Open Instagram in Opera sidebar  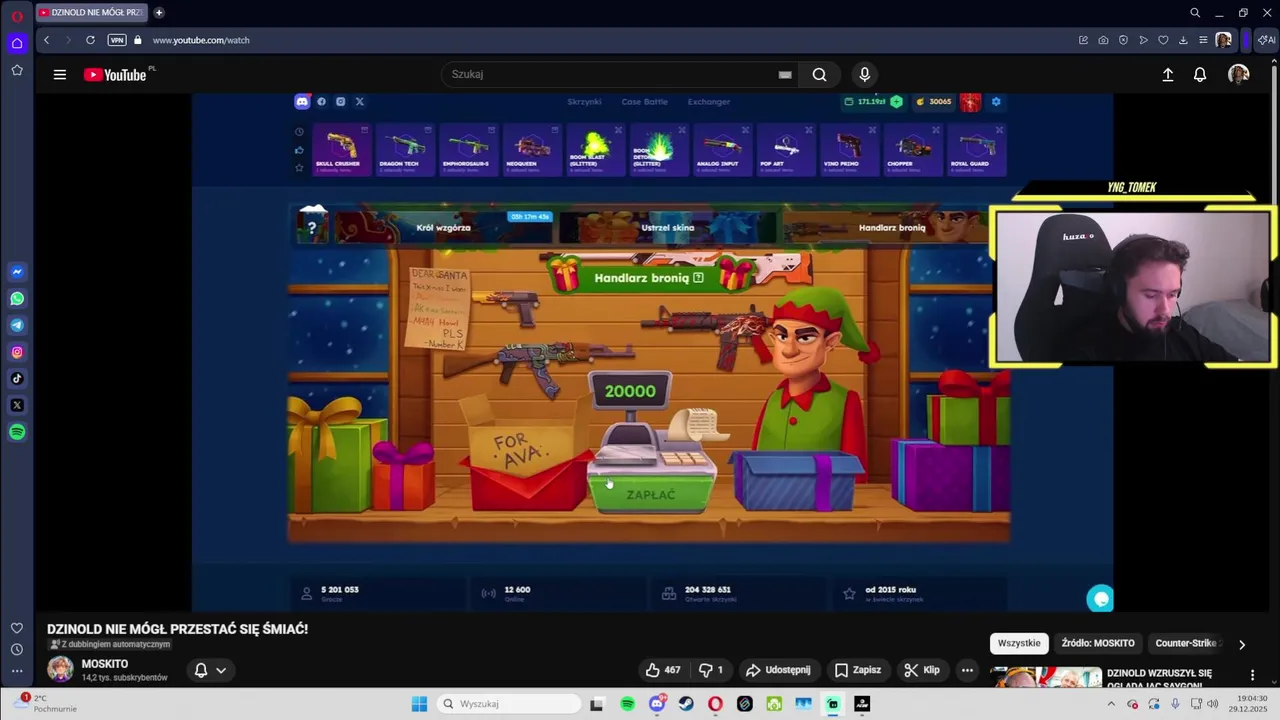click(17, 352)
